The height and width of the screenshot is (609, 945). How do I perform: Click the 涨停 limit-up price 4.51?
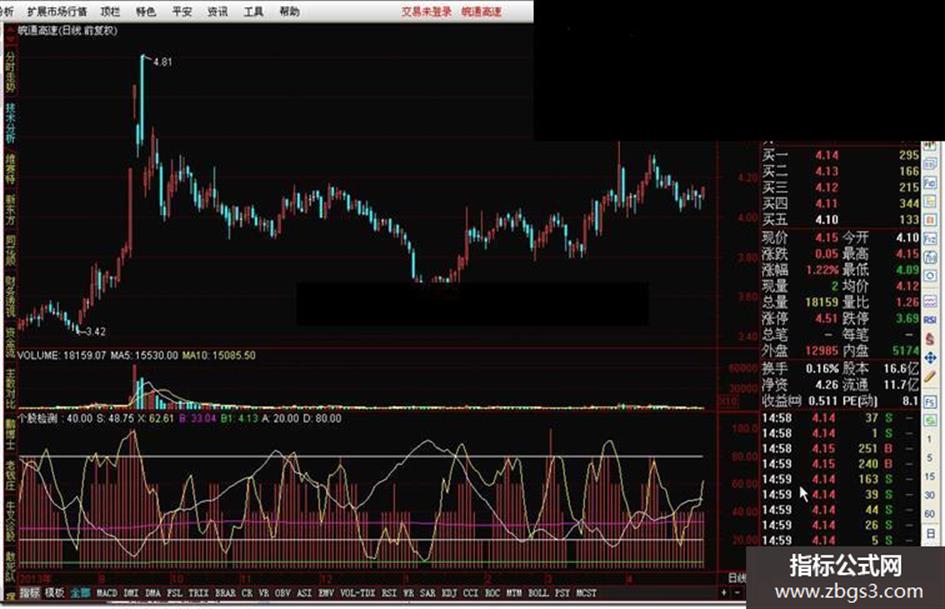827,318
